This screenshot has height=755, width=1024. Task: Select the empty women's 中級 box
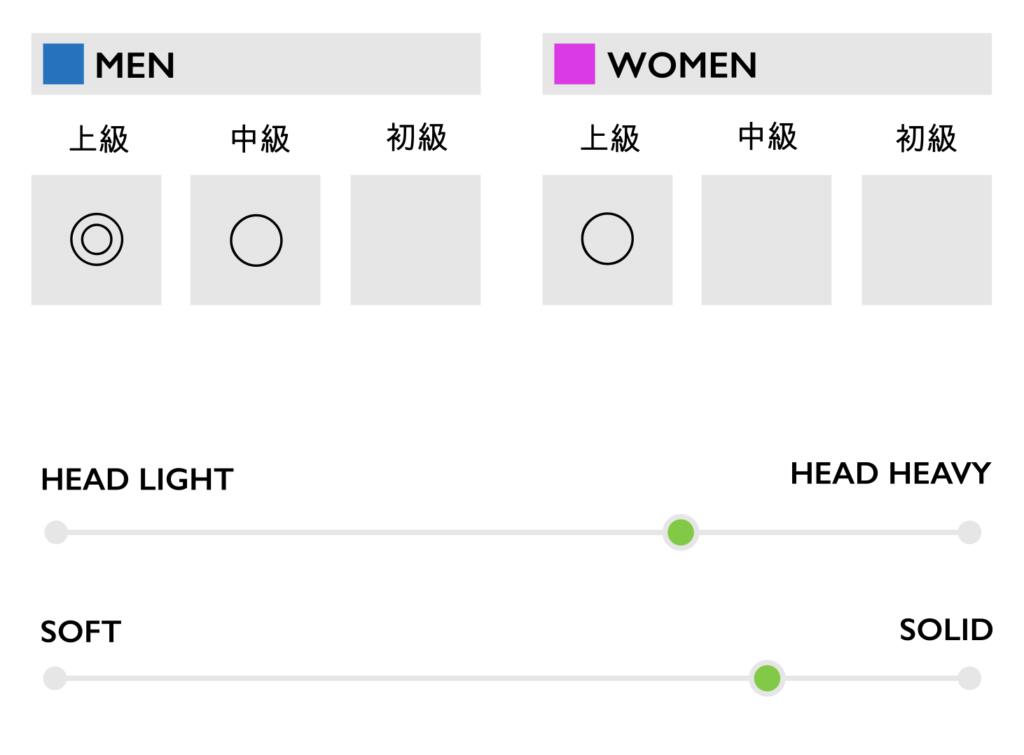point(766,240)
